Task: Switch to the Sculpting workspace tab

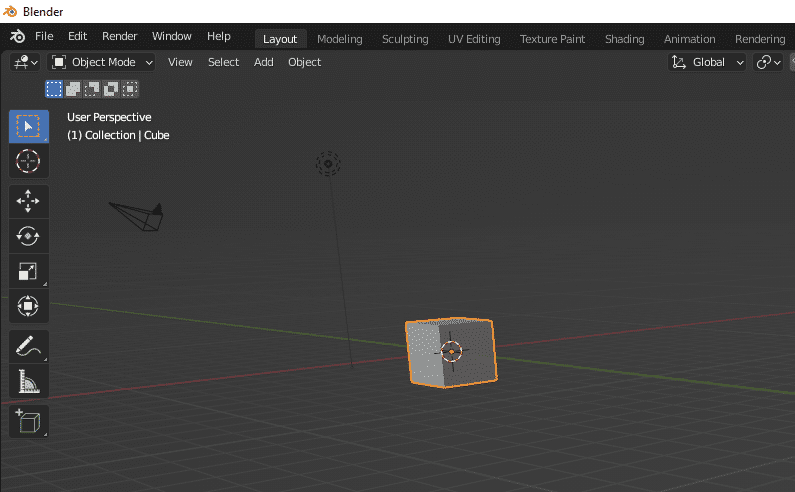Action: (x=405, y=39)
